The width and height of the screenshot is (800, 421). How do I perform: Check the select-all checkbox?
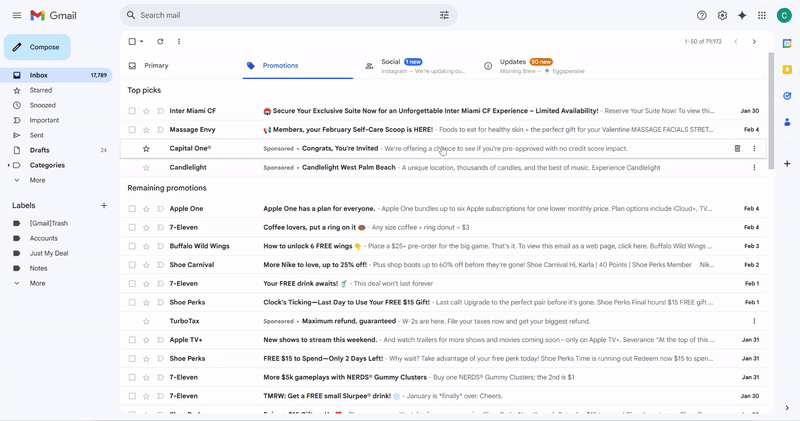132,41
